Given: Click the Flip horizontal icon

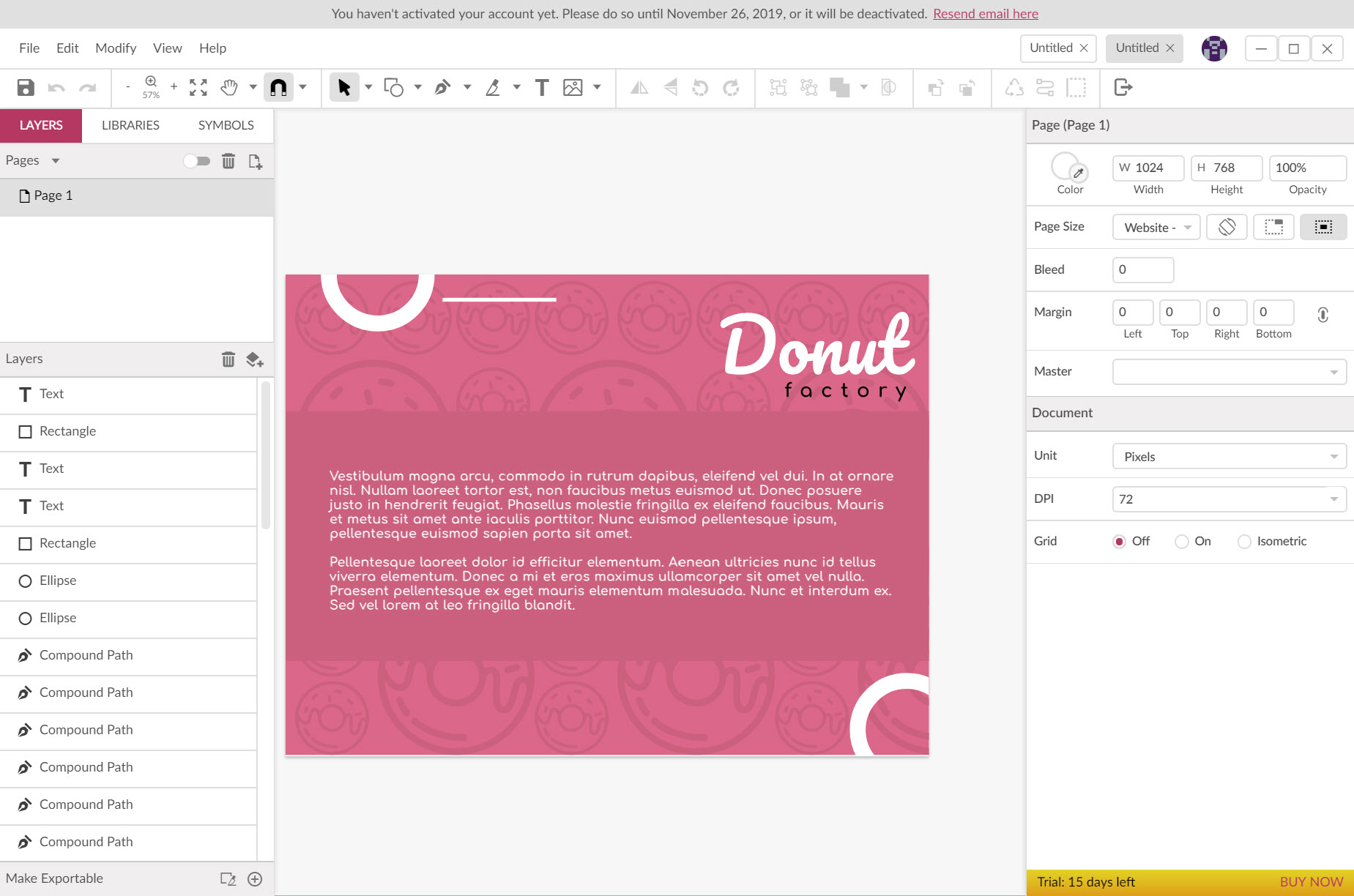Looking at the screenshot, I should [639, 88].
